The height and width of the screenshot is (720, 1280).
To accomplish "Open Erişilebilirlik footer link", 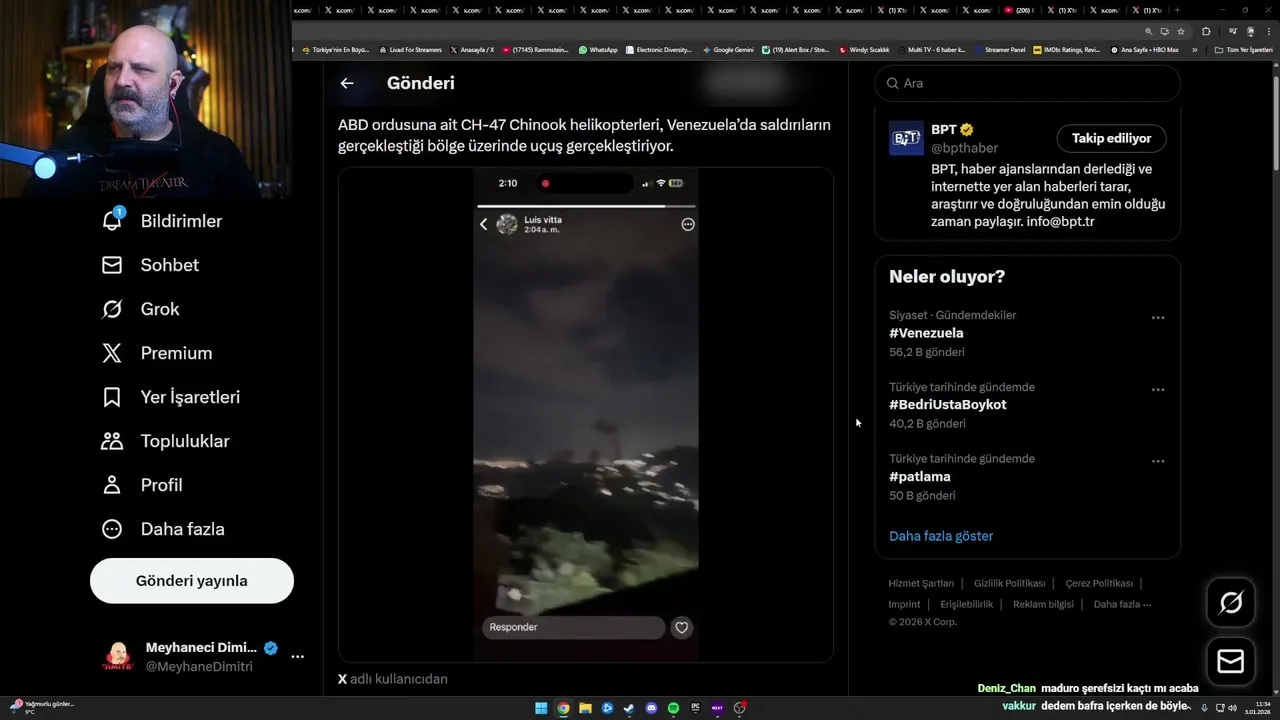I will click(x=966, y=604).
